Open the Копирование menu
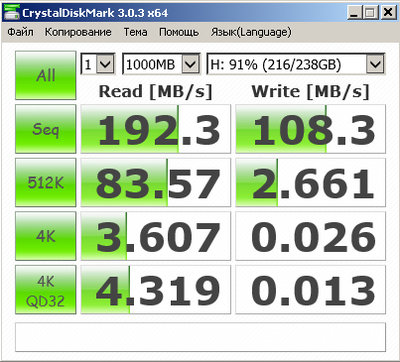 (78, 32)
